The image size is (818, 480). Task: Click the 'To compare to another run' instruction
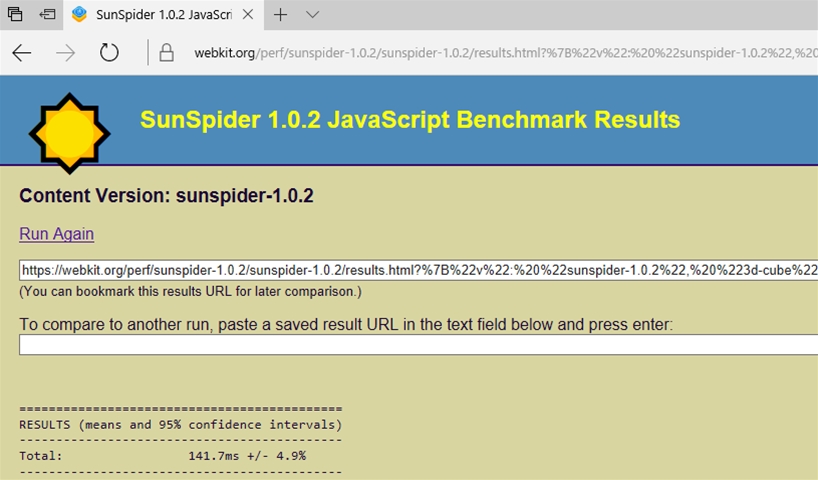(x=346, y=325)
